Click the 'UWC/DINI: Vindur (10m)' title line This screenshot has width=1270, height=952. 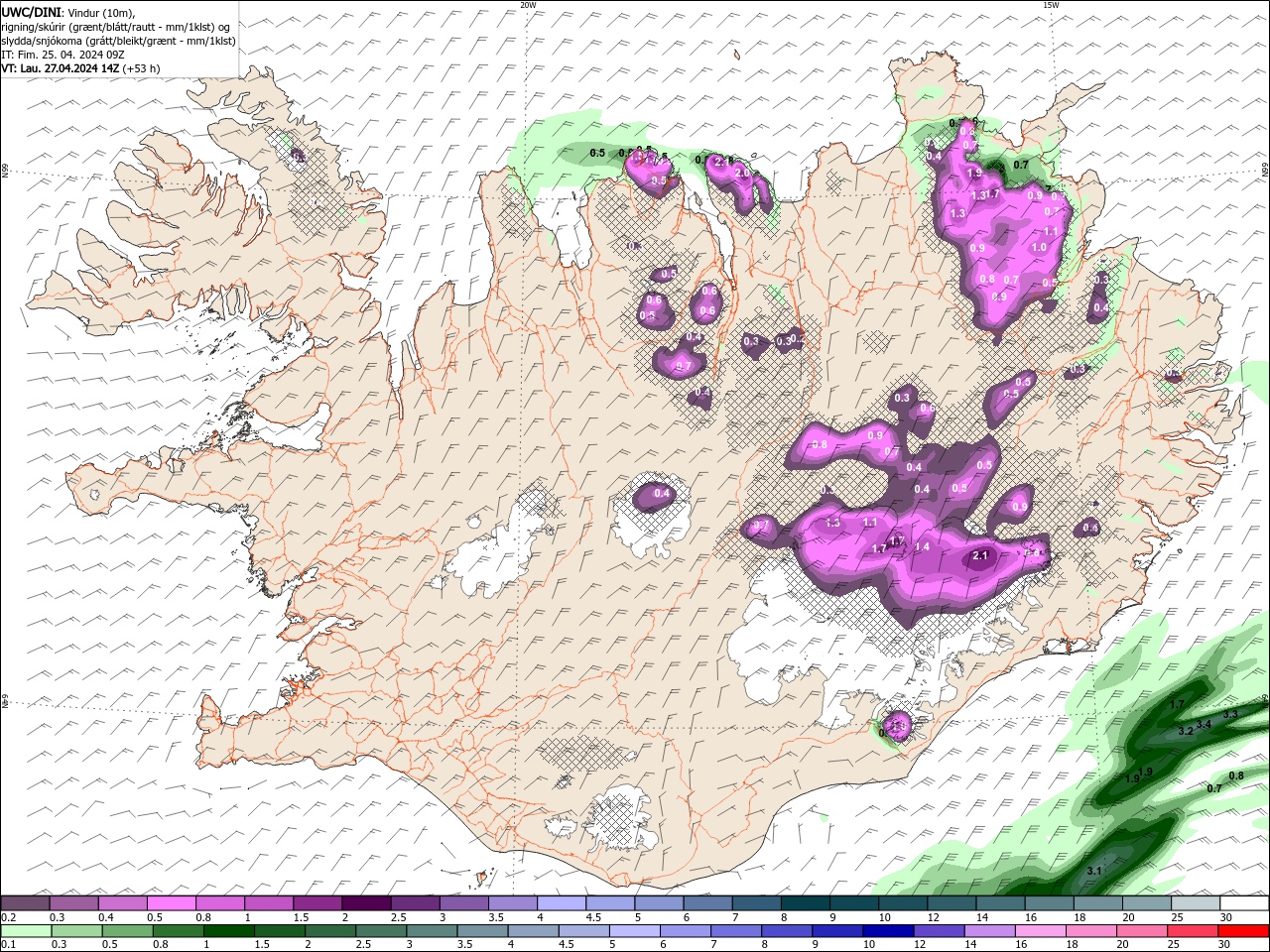[68, 12]
